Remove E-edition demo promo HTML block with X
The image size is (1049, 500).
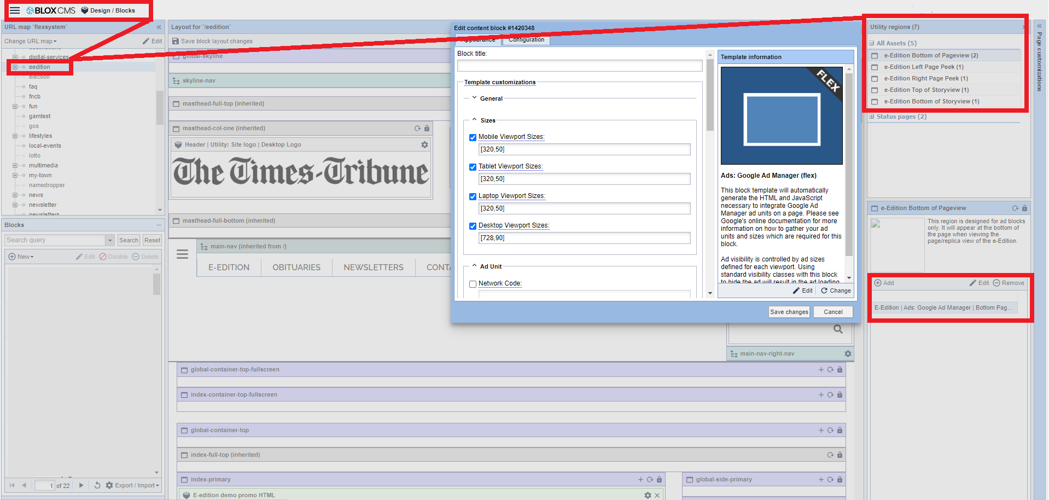coord(657,495)
